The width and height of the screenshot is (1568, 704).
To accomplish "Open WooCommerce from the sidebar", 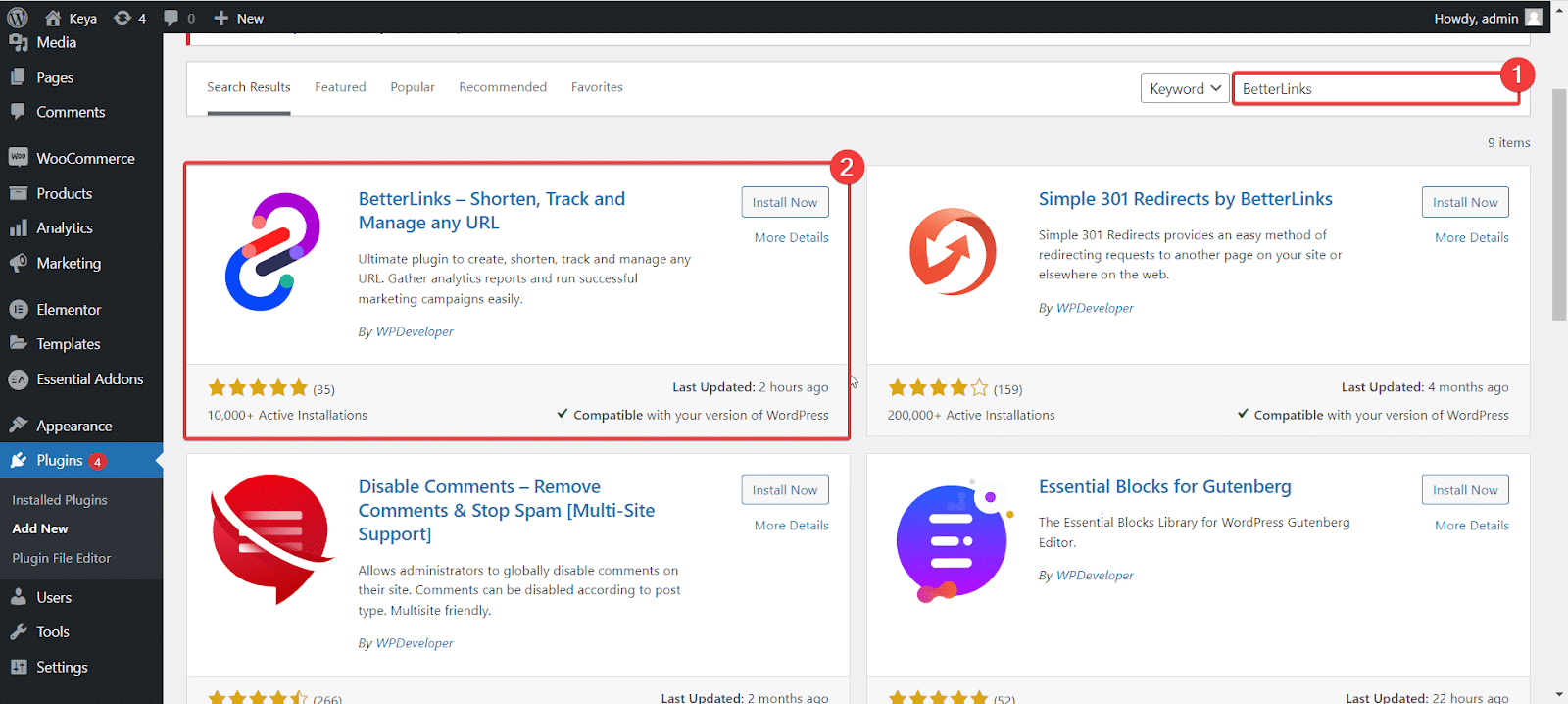I will pyautogui.click(x=84, y=158).
